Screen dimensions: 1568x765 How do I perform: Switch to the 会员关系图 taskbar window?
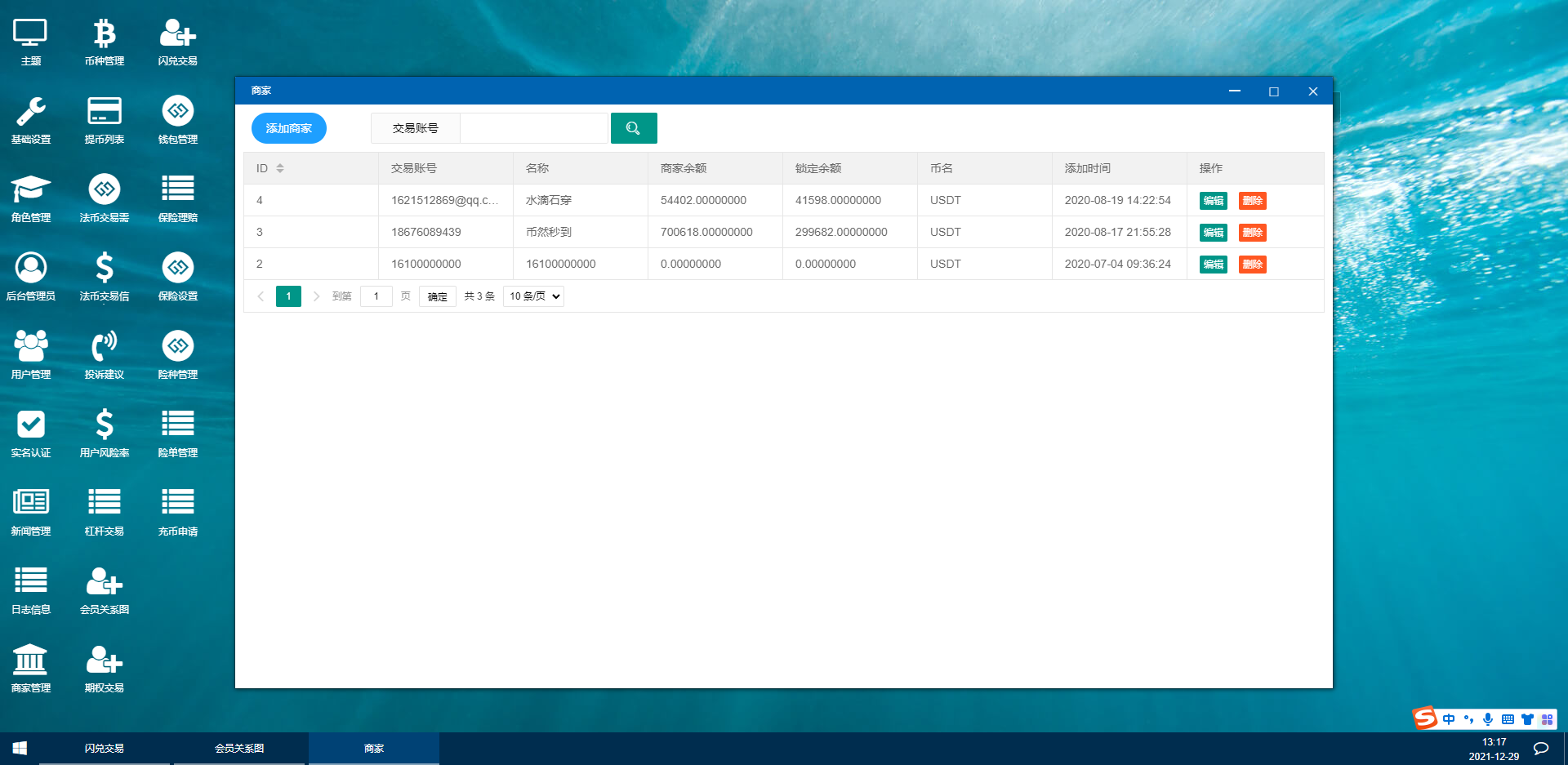click(238, 748)
